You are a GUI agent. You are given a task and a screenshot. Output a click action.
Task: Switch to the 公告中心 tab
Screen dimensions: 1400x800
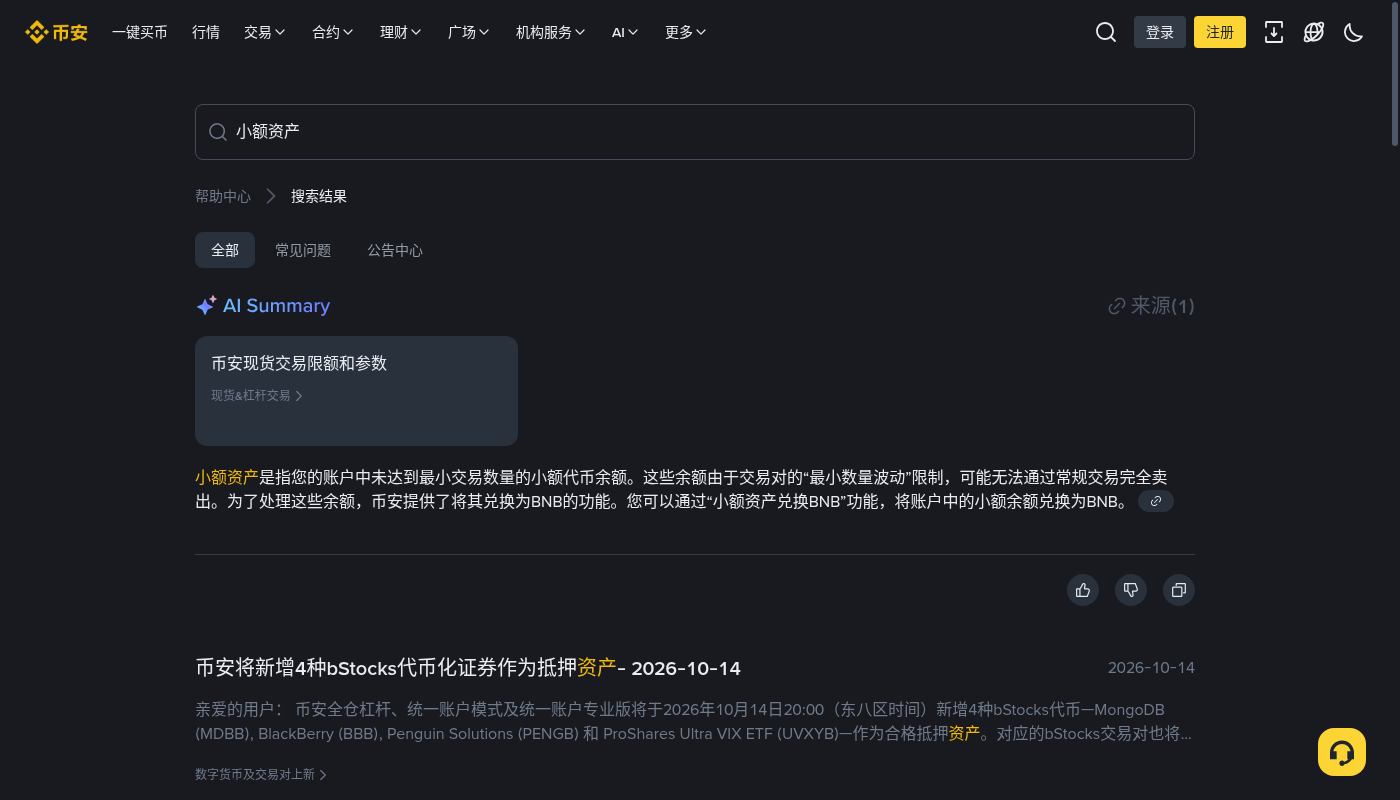[x=395, y=250]
